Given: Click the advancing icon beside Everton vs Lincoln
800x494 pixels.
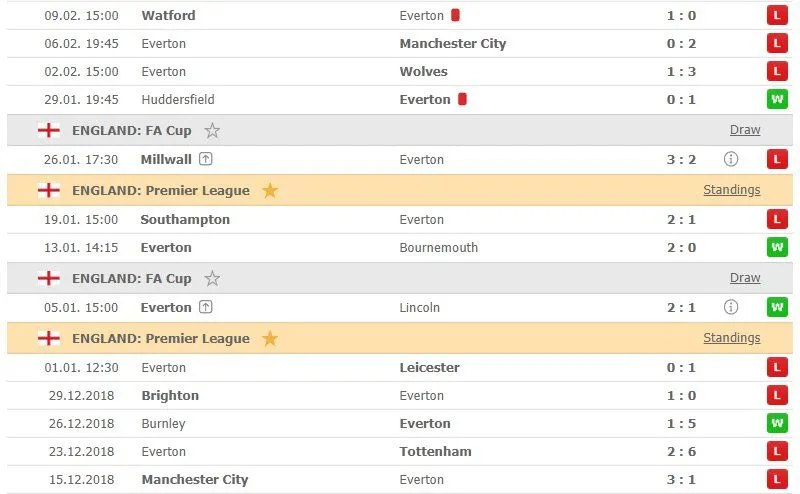Looking at the screenshot, I should coord(206,307).
